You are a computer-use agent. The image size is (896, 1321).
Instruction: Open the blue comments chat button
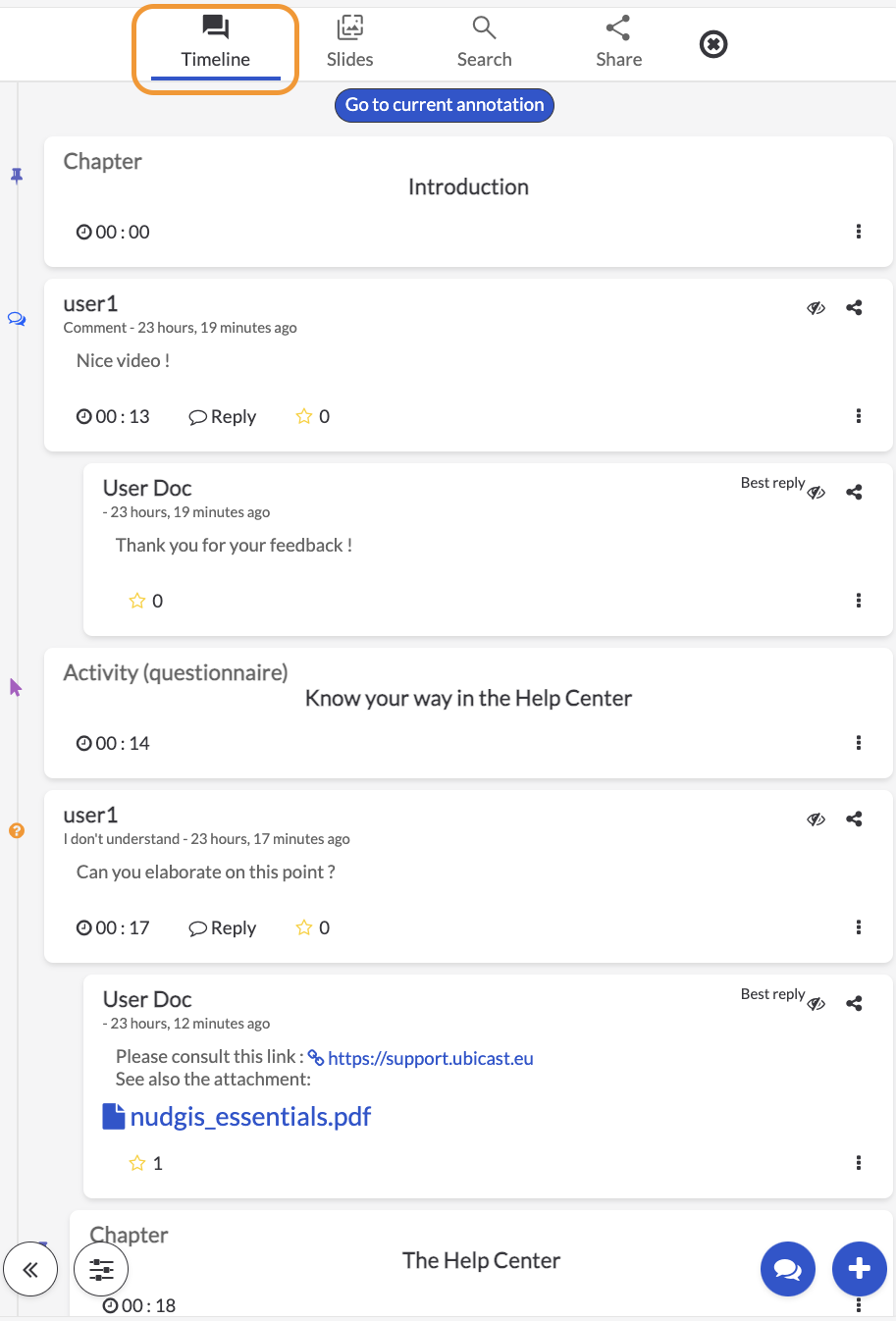[787, 1269]
